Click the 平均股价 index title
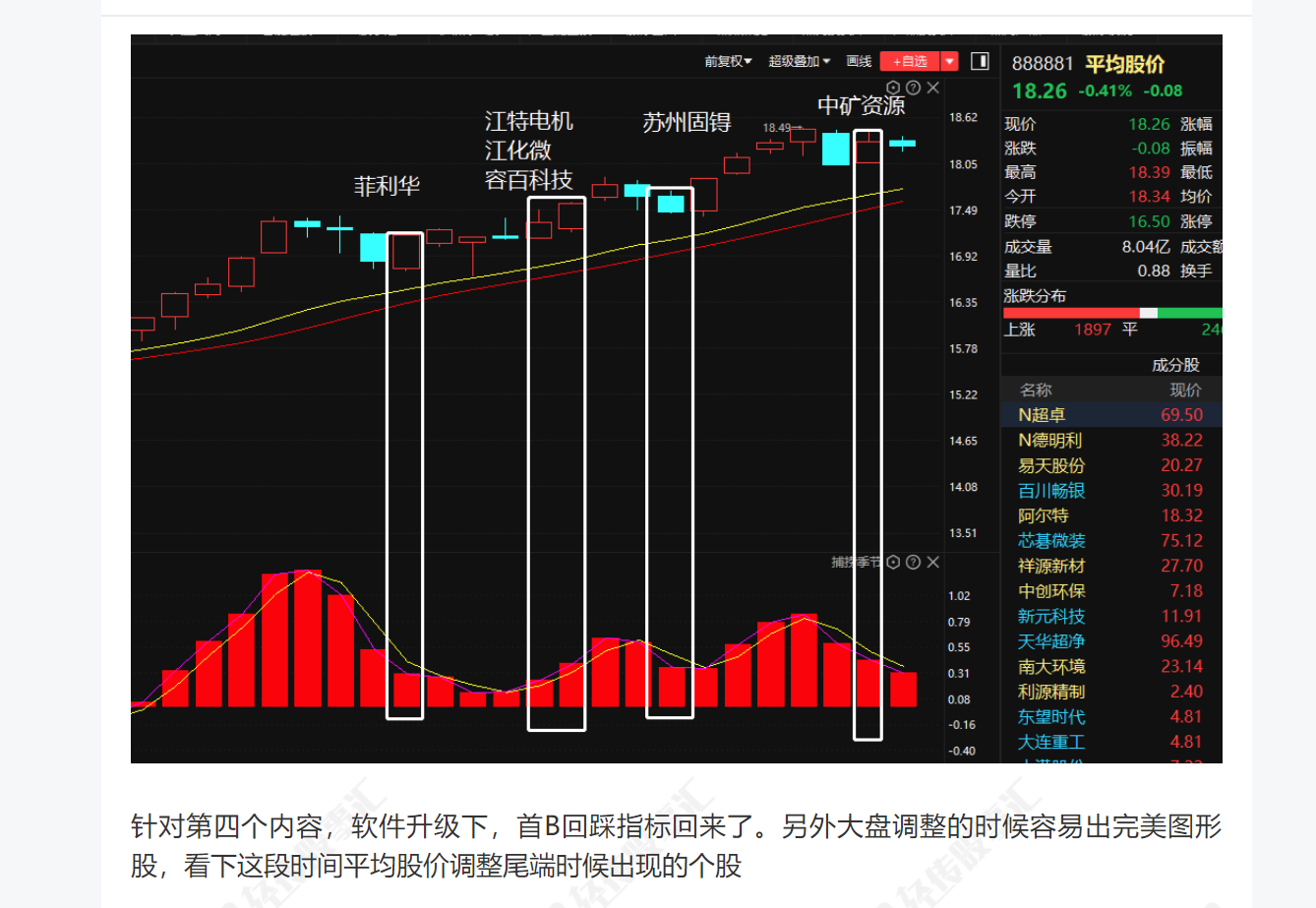 pos(1125,64)
